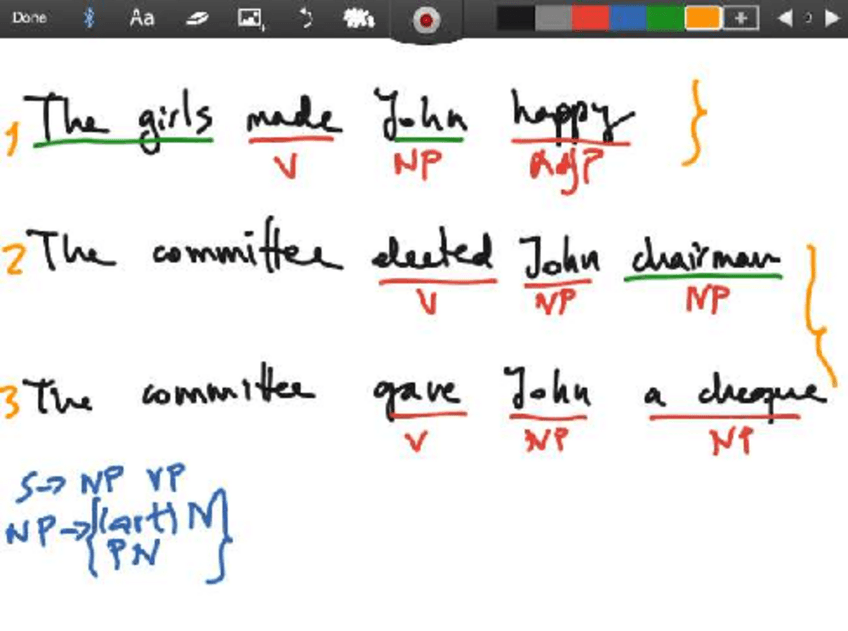848x631 pixels.
Task: Click the undo arrow icon
Action: 306,19
